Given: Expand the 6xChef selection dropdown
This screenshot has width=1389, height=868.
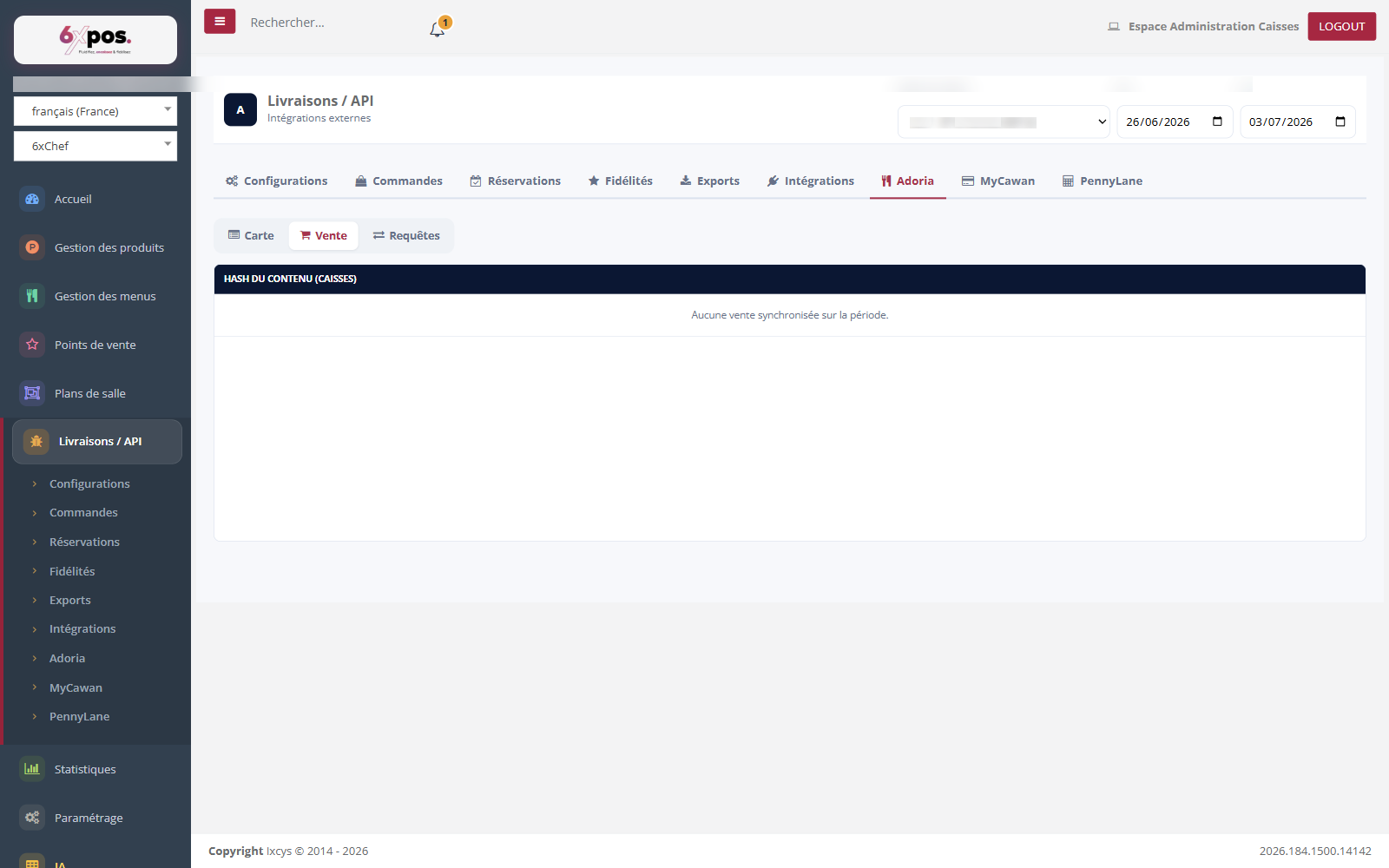Looking at the screenshot, I should point(95,146).
